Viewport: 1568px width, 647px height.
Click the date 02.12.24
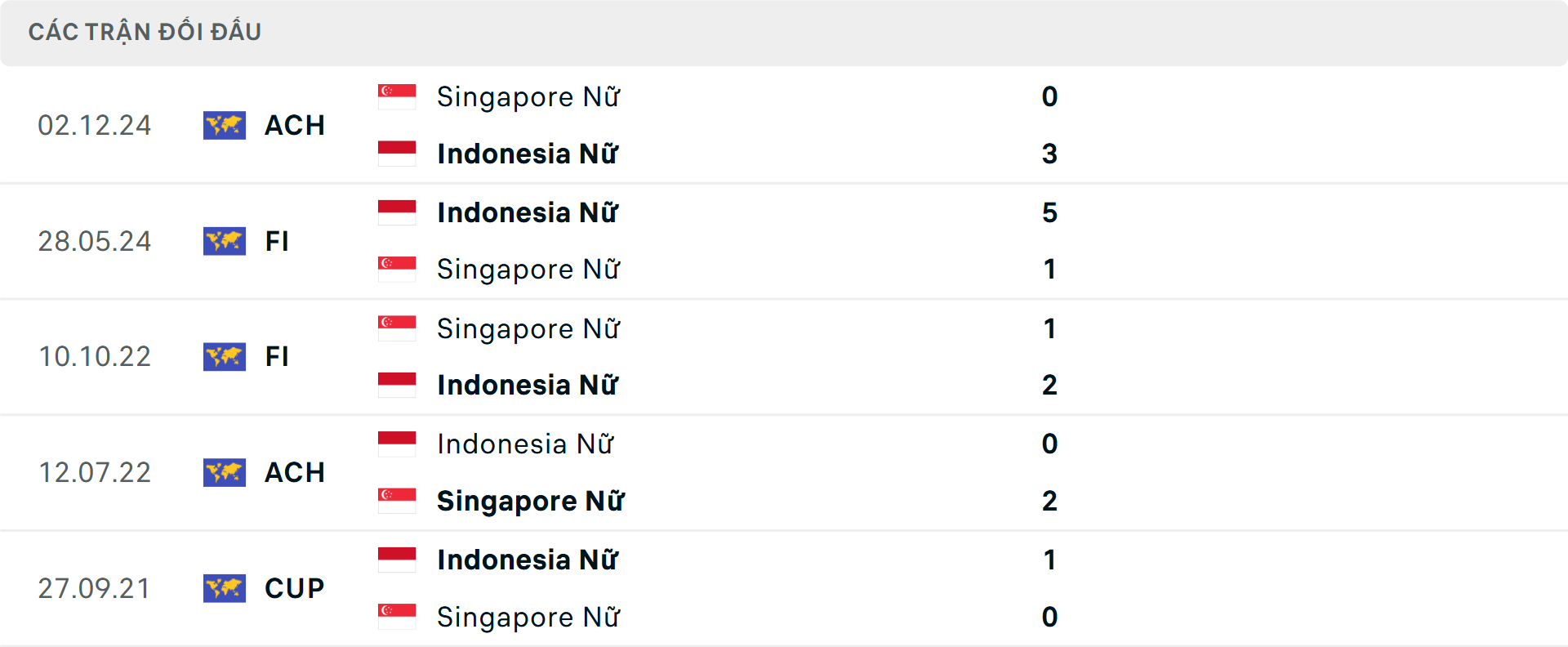[95, 125]
